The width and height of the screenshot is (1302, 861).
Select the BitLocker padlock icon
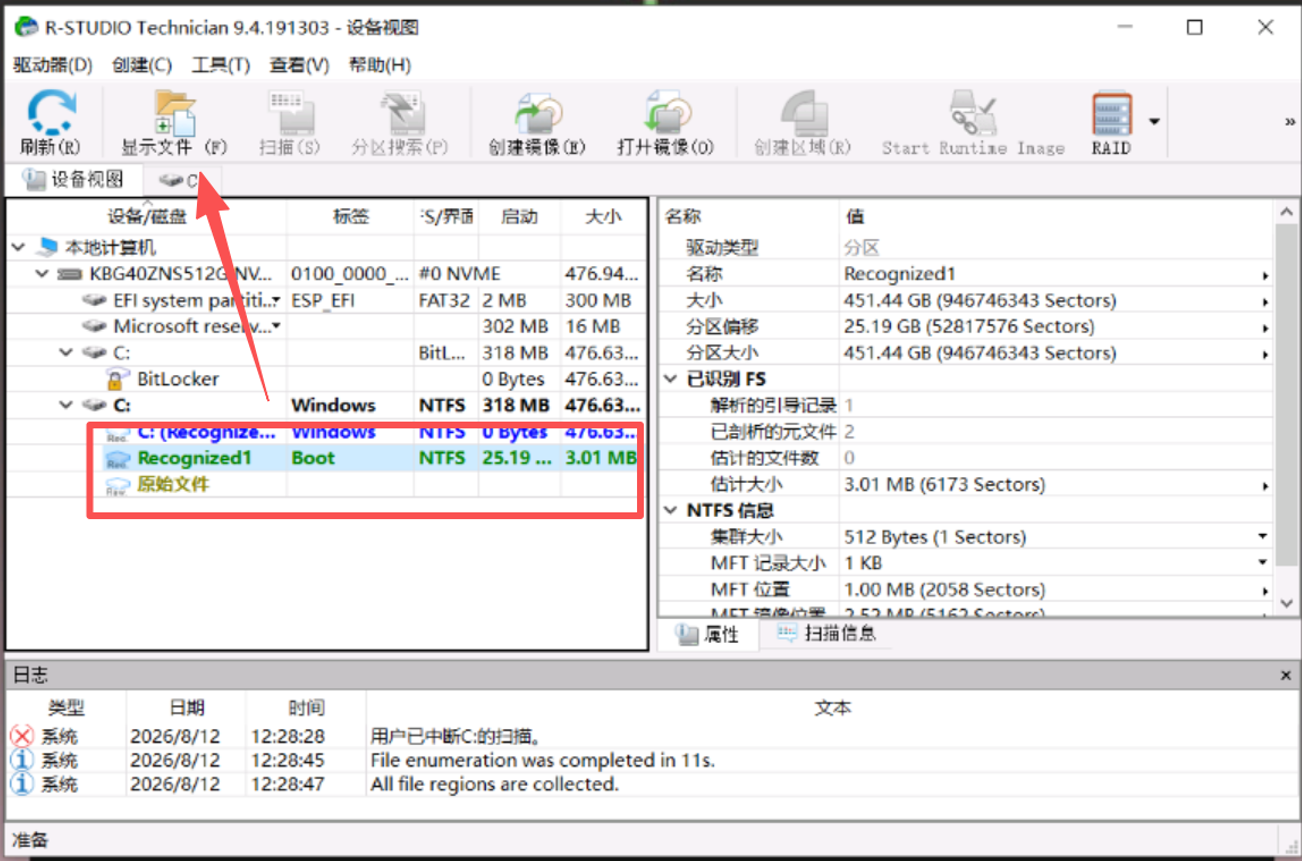click(x=118, y=379)
